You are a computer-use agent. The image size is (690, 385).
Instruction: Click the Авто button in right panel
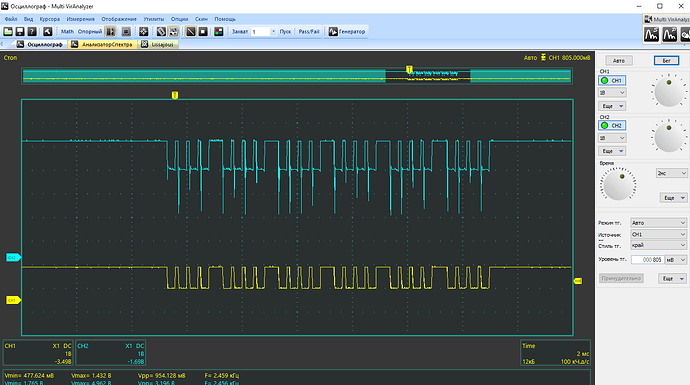[619, 61]
